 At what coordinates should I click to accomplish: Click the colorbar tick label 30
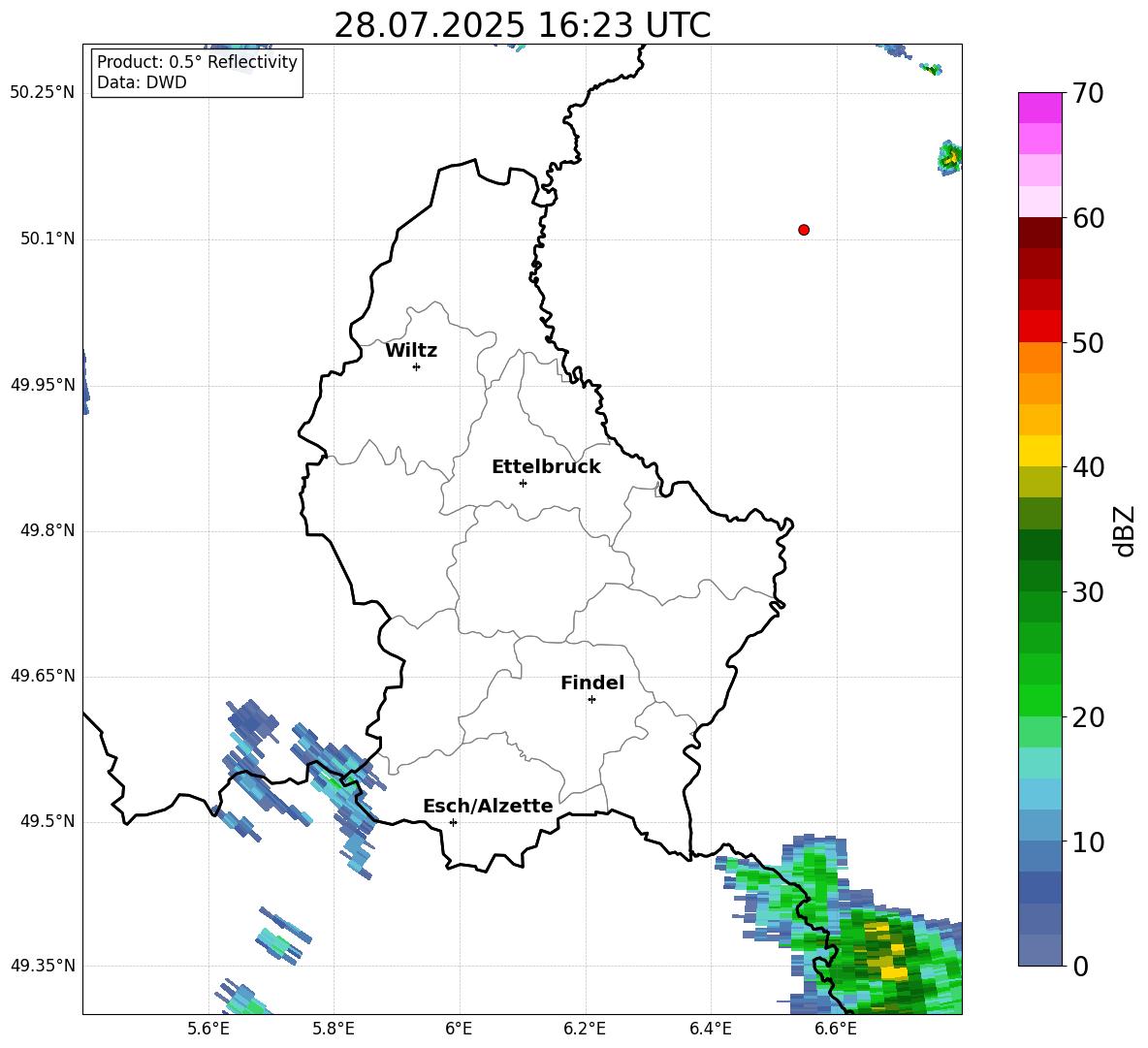click(x=1088, y=592)
